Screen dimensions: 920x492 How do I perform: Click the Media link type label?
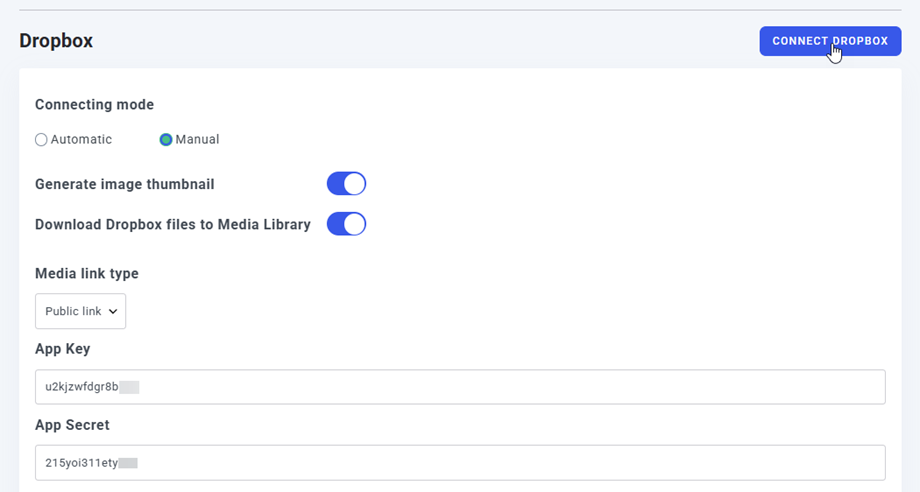pyautogui.click(x=87, y=273)
